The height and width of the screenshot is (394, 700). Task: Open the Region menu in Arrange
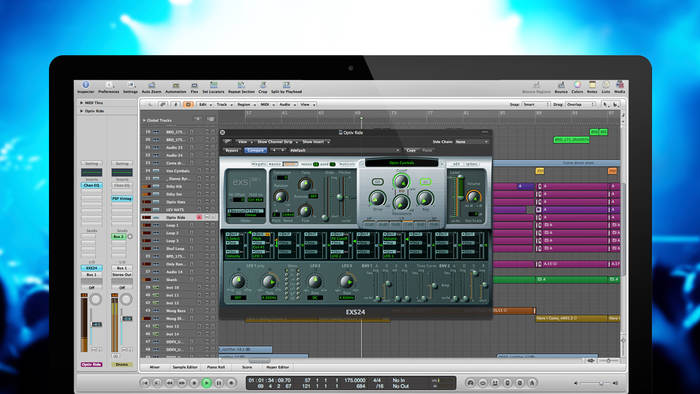click(245, 104)
